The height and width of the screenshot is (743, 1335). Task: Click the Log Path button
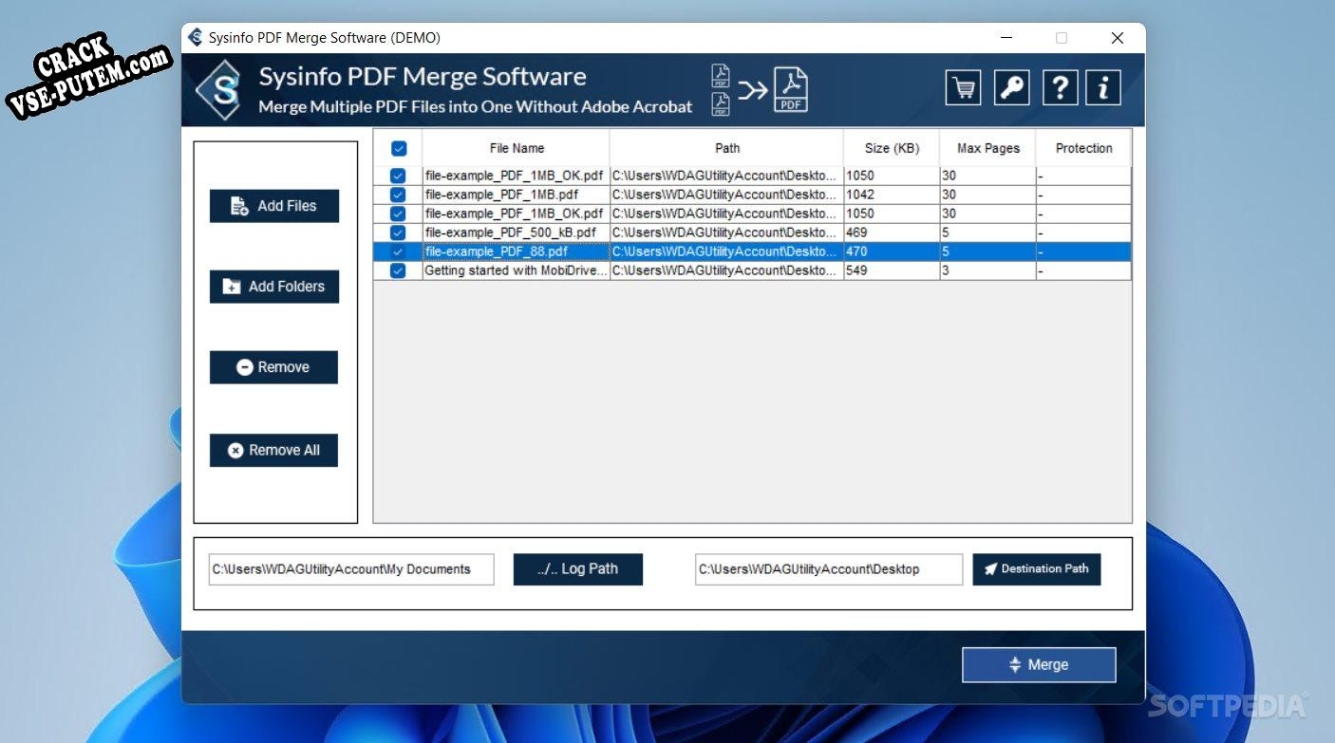[x=578, y=569]
